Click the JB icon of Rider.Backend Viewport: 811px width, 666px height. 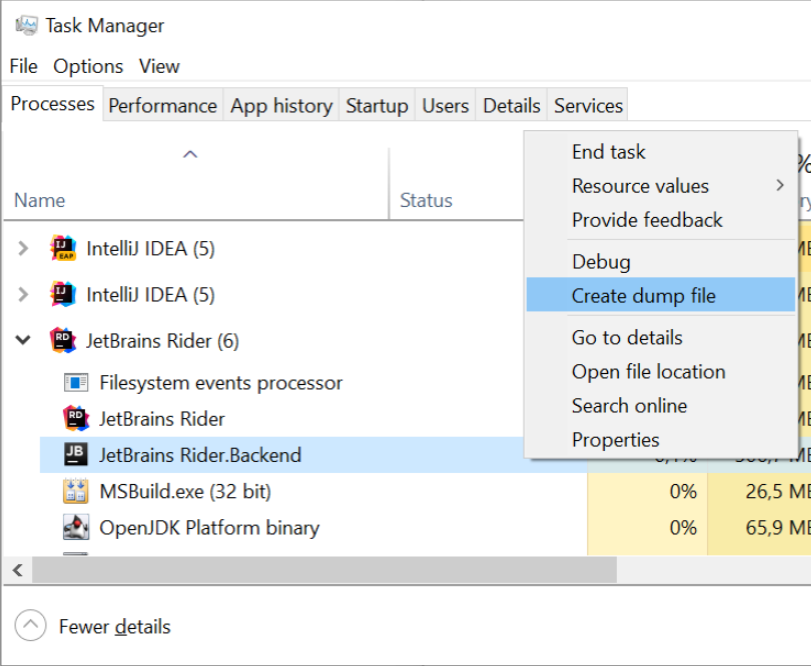coord(76,455)
